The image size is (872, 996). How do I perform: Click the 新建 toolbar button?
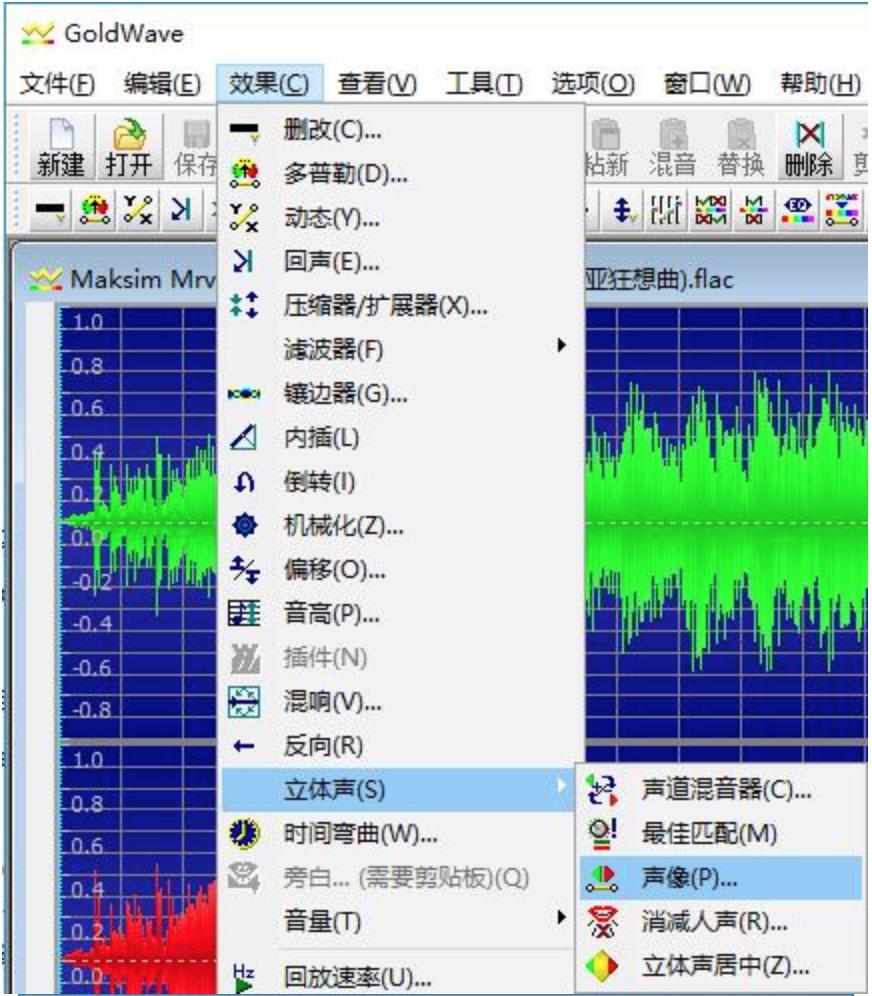point(61,147)
